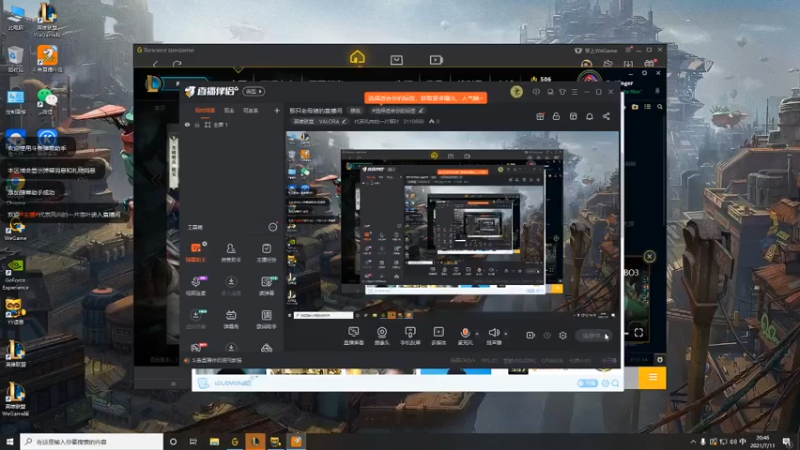Add a 摄像头 camera source
Screen dimensions: 800x450
tap(382, 336)
